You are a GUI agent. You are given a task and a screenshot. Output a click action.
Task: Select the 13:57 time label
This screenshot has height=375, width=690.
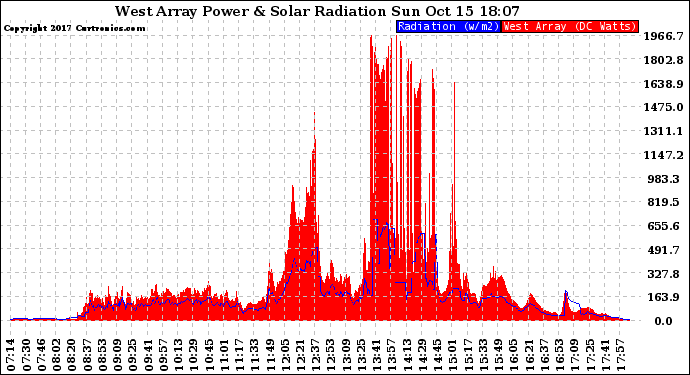[x=392, y=355]
